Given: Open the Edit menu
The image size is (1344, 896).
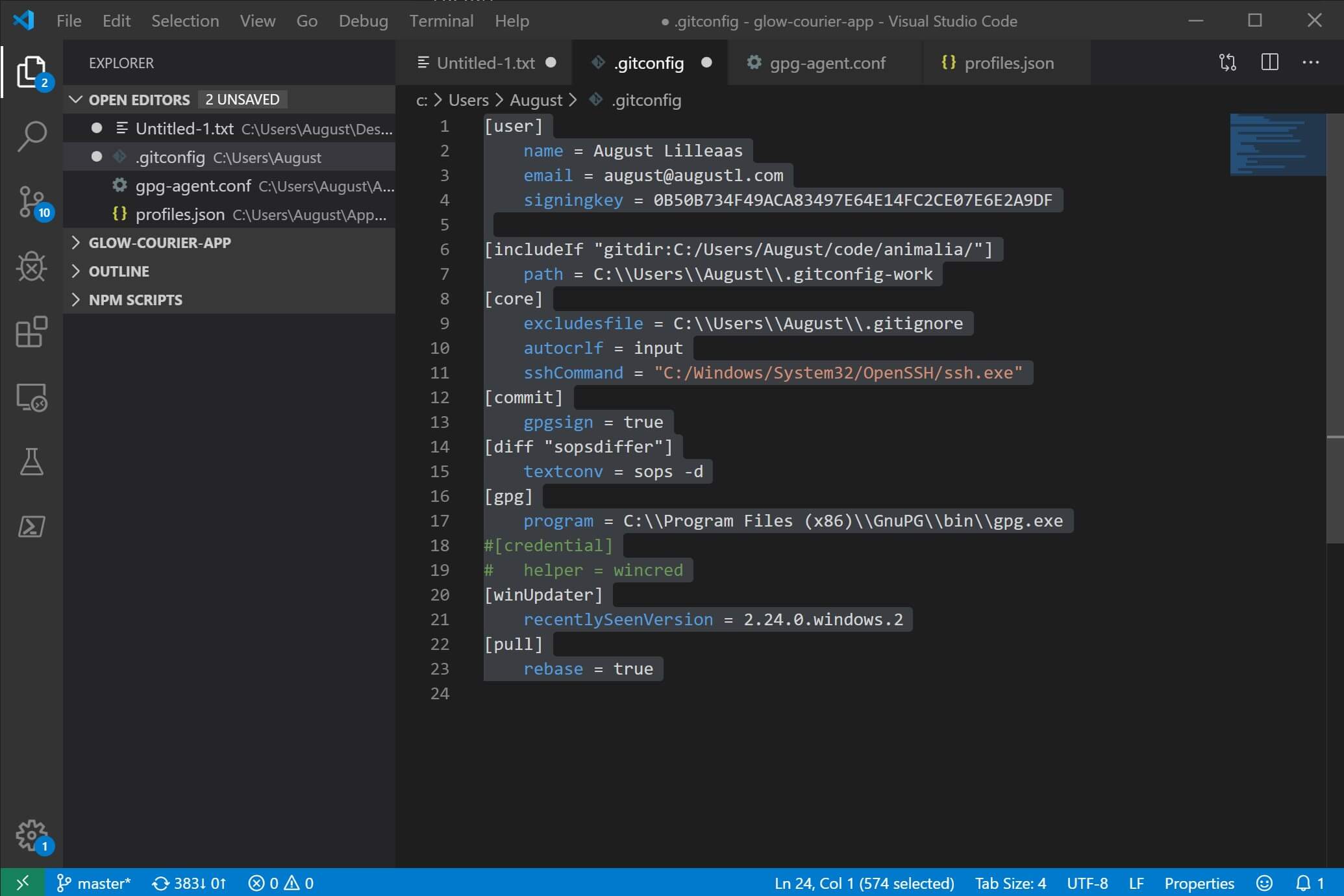Looking at the screenshot, I should (x=117, y=21).
